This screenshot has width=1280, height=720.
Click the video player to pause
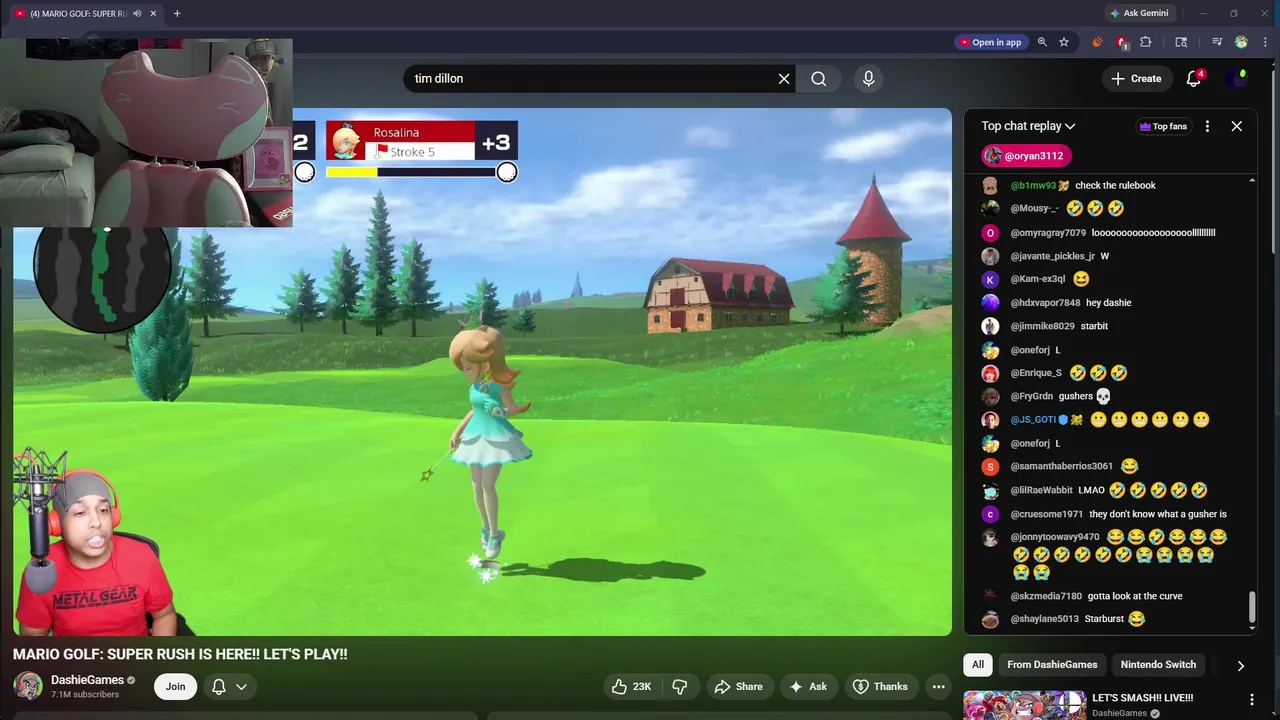tap(482, 371)
